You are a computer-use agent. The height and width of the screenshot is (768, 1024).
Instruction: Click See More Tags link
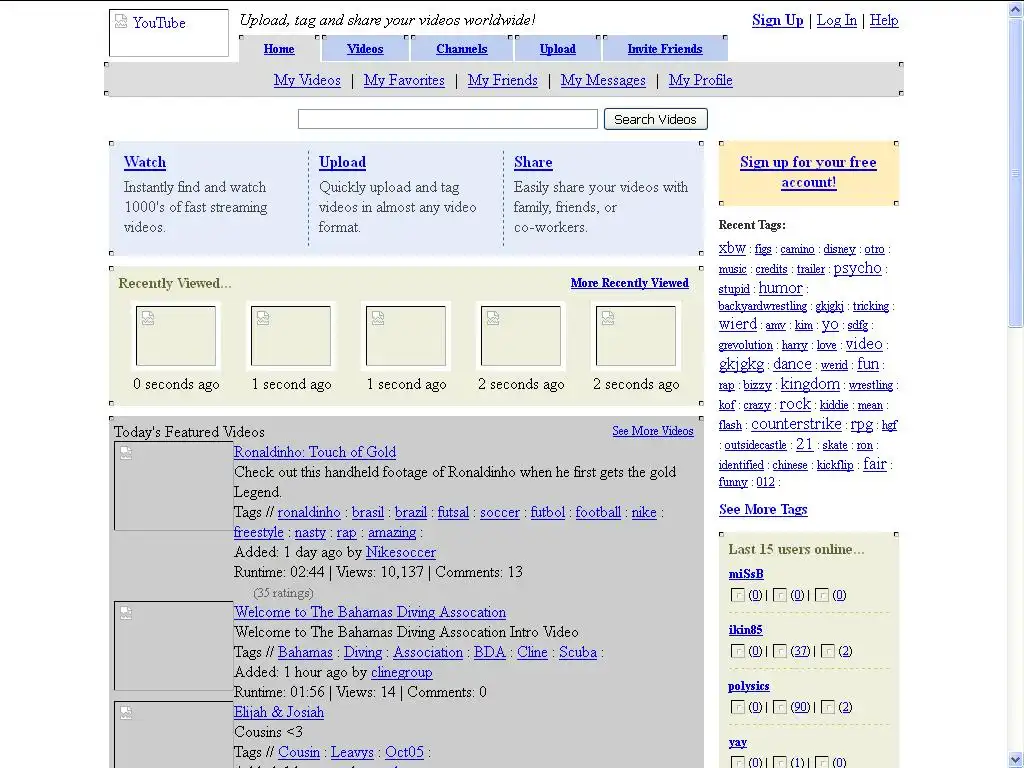(763, 509)
